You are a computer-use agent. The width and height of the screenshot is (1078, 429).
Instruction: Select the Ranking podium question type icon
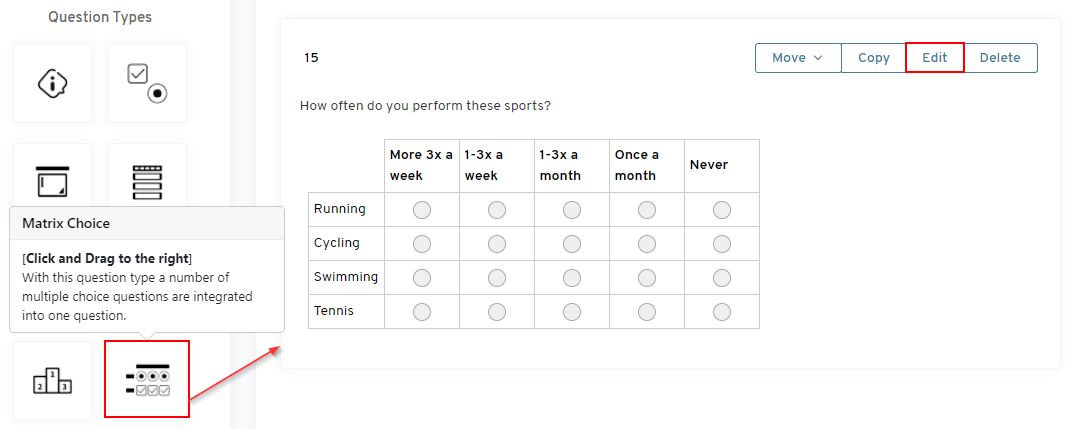[x=52, y=380]
